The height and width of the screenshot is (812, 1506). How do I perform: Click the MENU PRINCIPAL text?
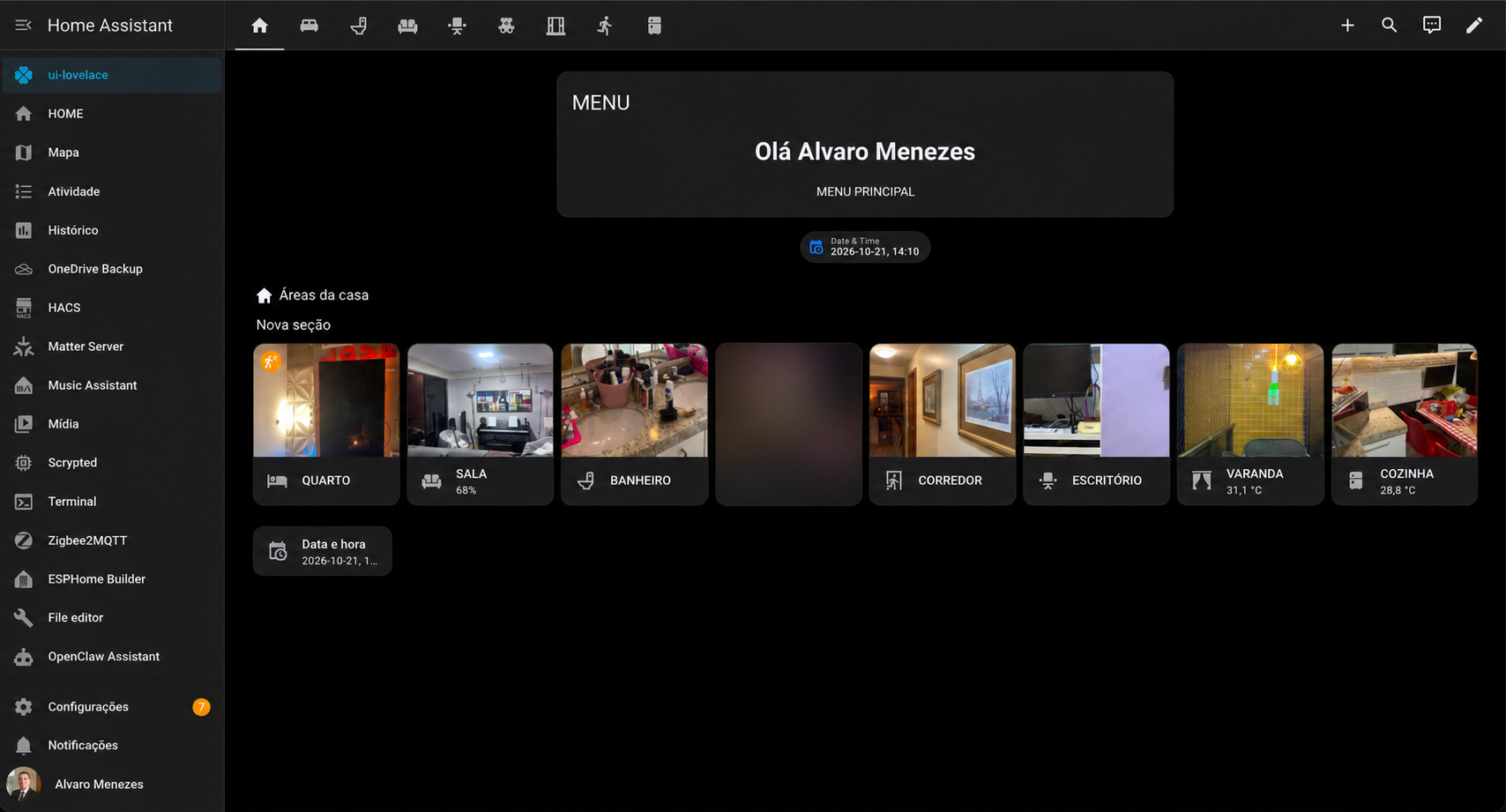[x=865, y=191]
